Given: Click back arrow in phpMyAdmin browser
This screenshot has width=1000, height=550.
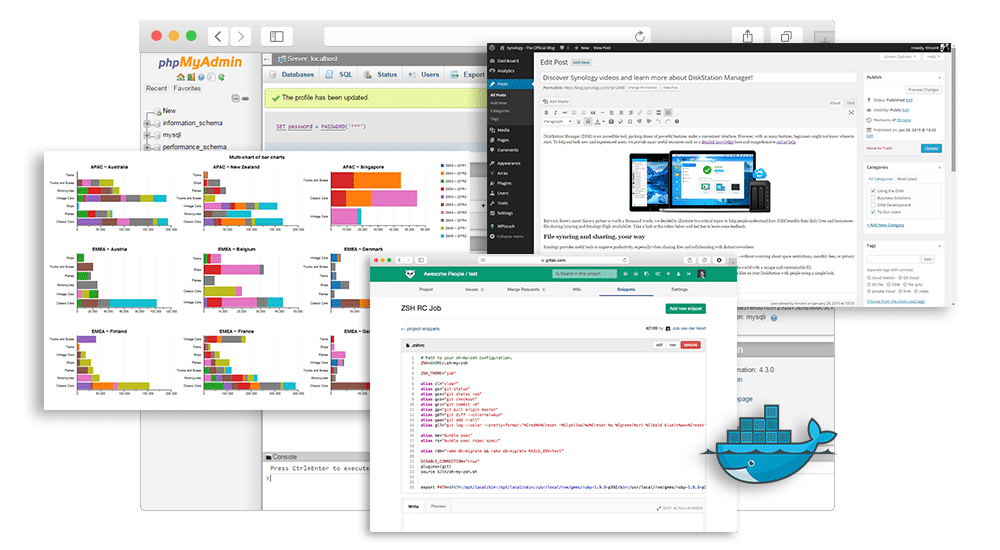Looking at the screenshot, I should [x=218, y=36].
